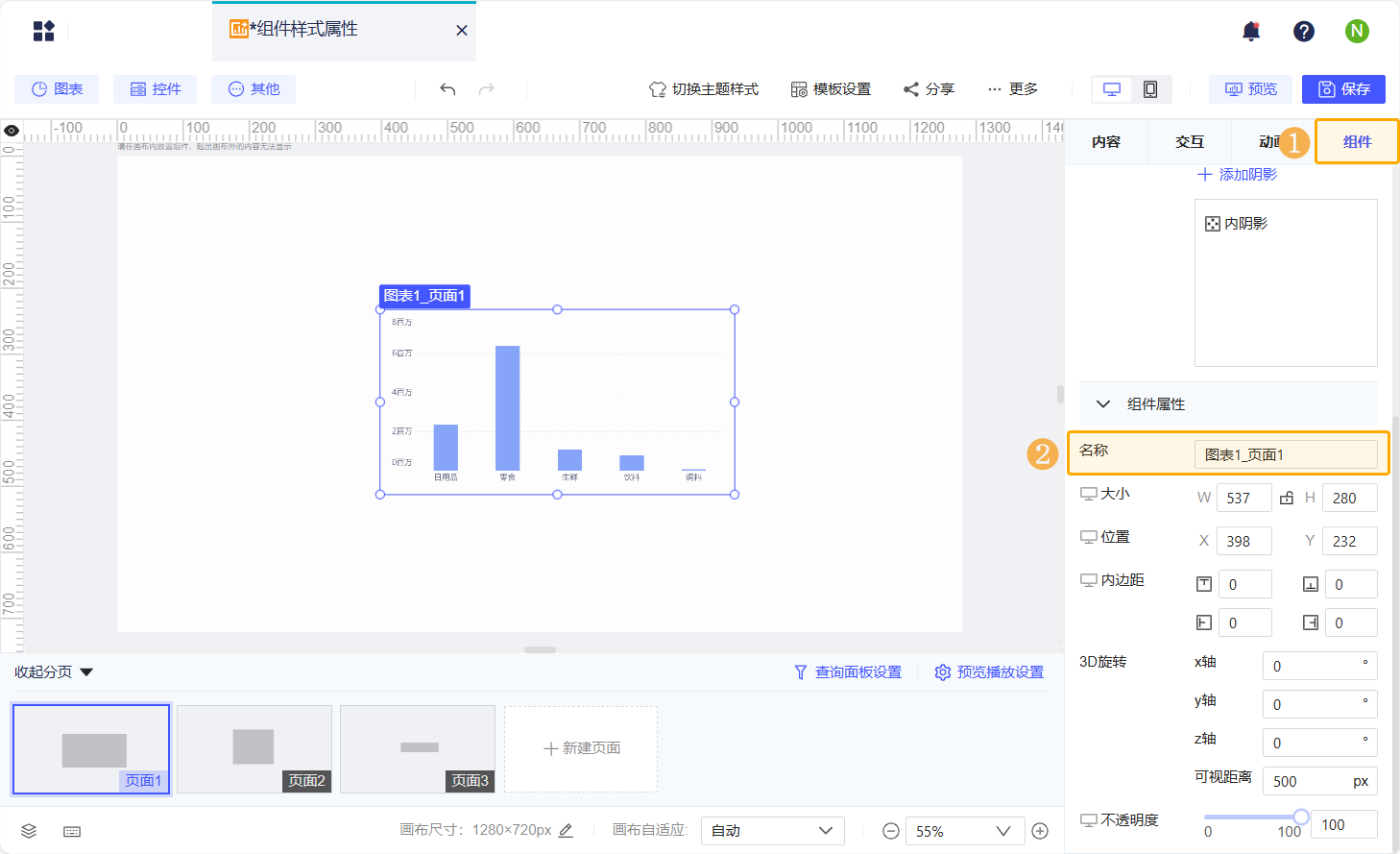Collapse pages with 收起分页
This screenshot has width=1400, height=854.
(x=54, y=672)
